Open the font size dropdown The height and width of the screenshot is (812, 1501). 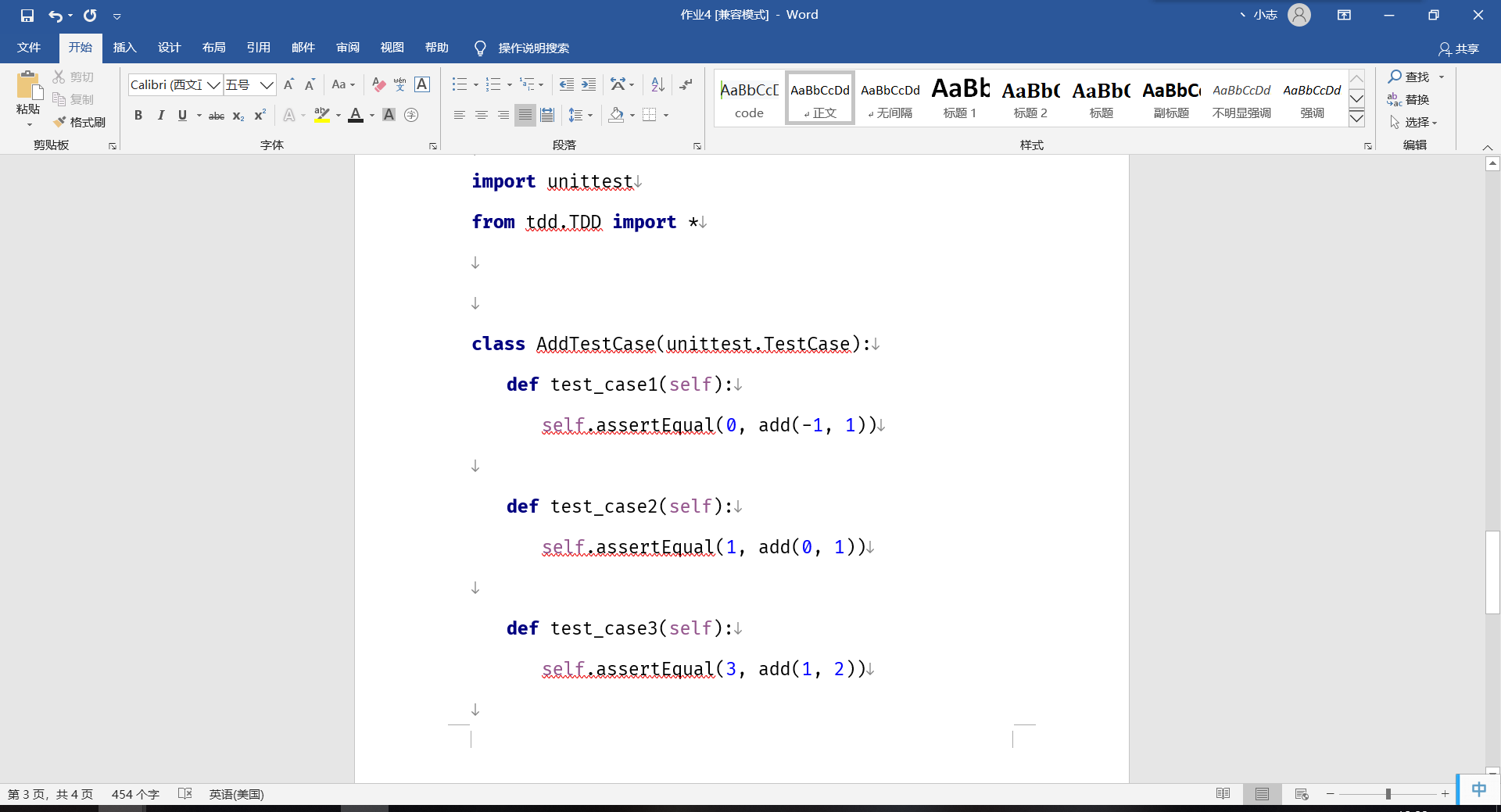click(267, 84)
